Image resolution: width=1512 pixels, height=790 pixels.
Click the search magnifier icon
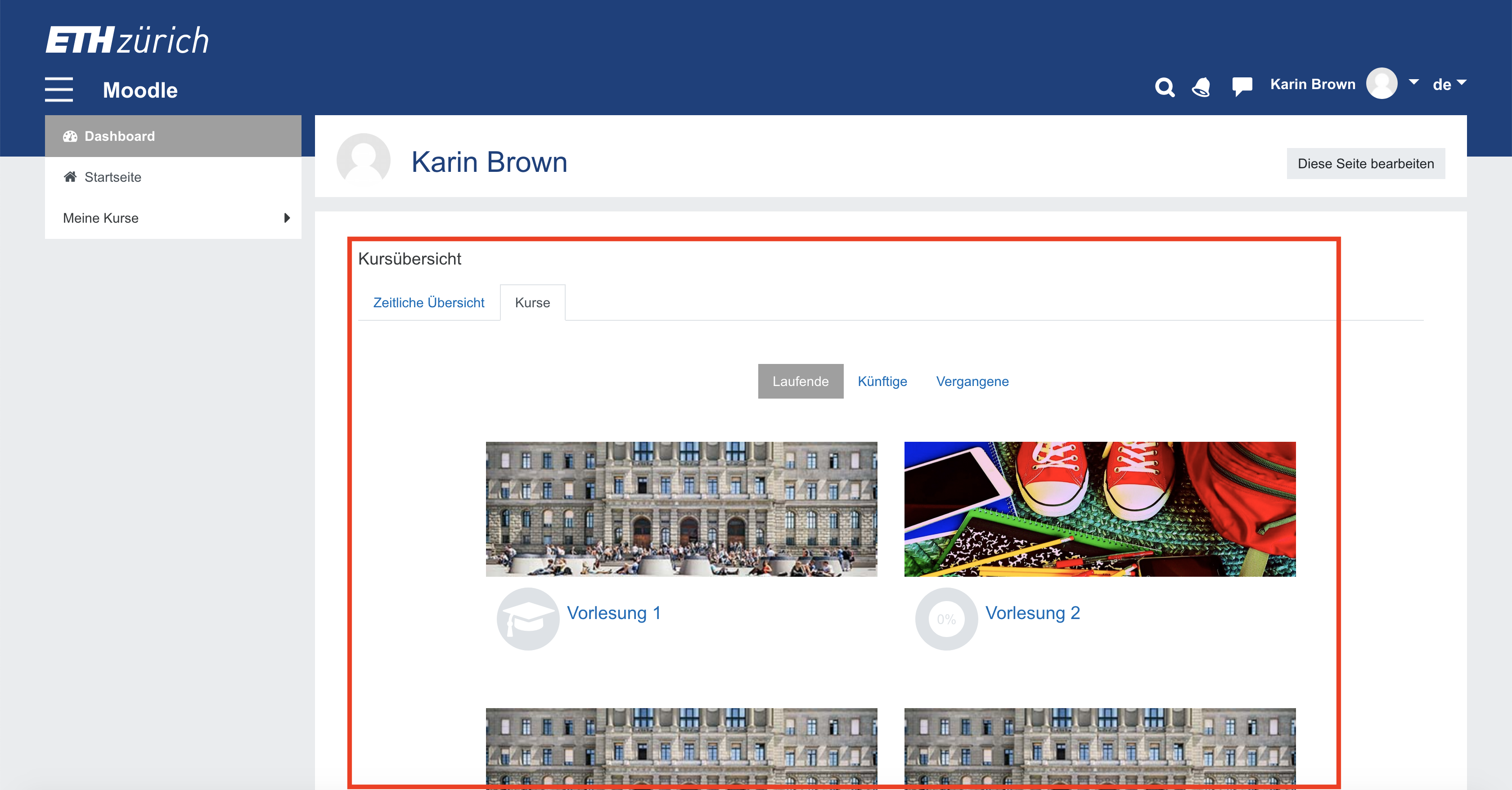coord(1165,87)
